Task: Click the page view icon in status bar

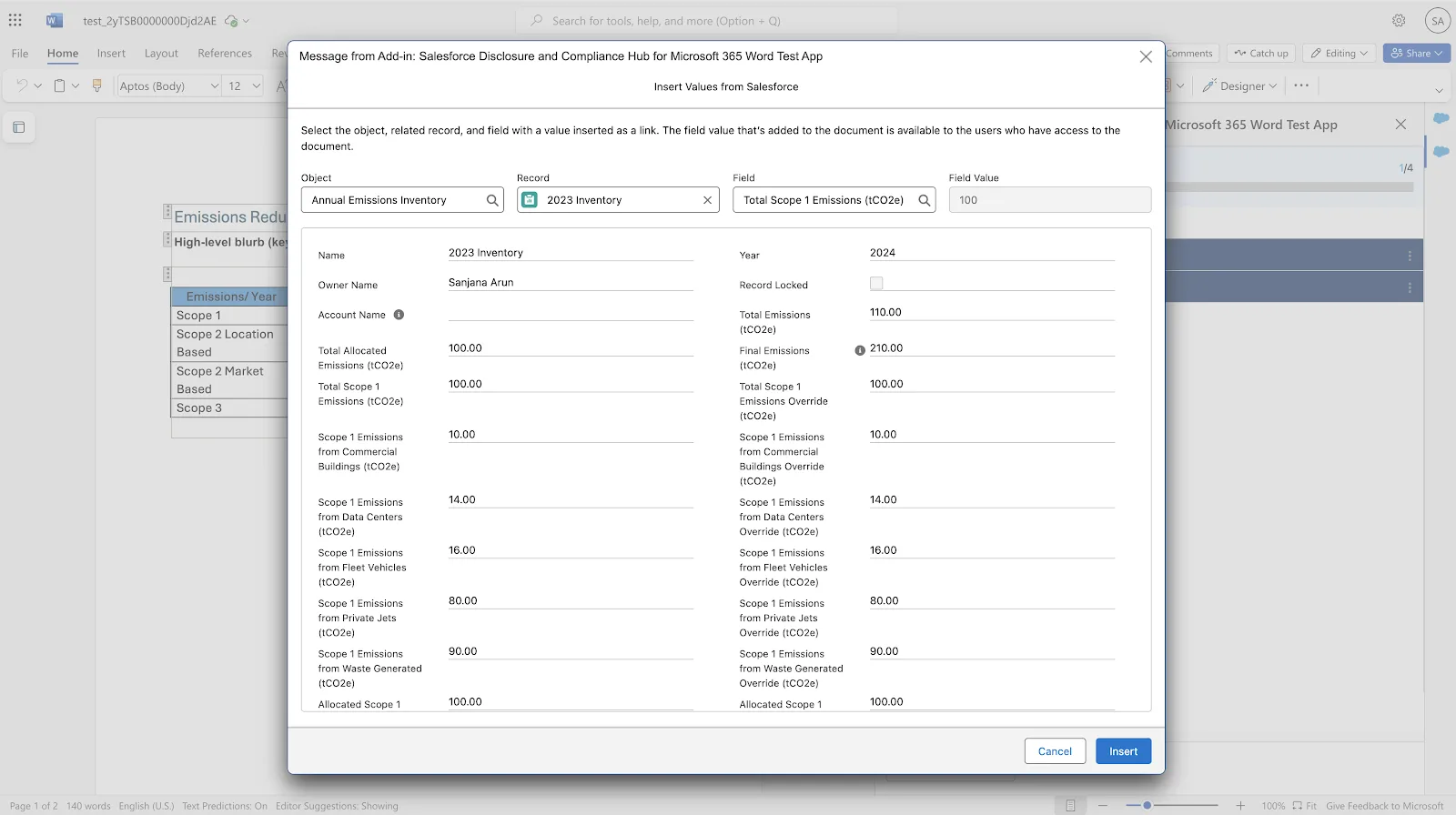Action: pos(1070,806)
